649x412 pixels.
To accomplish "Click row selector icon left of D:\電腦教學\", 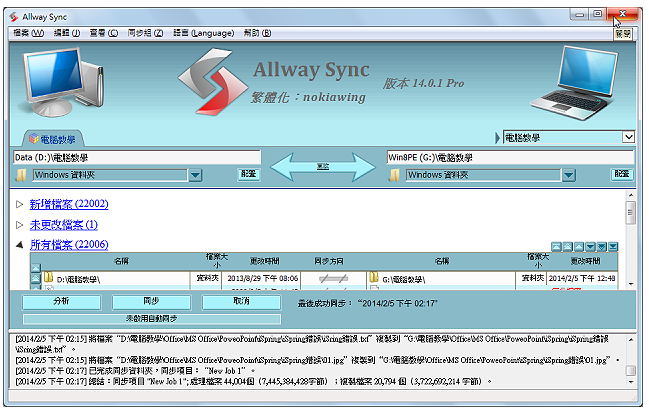I will click(36, 279).
